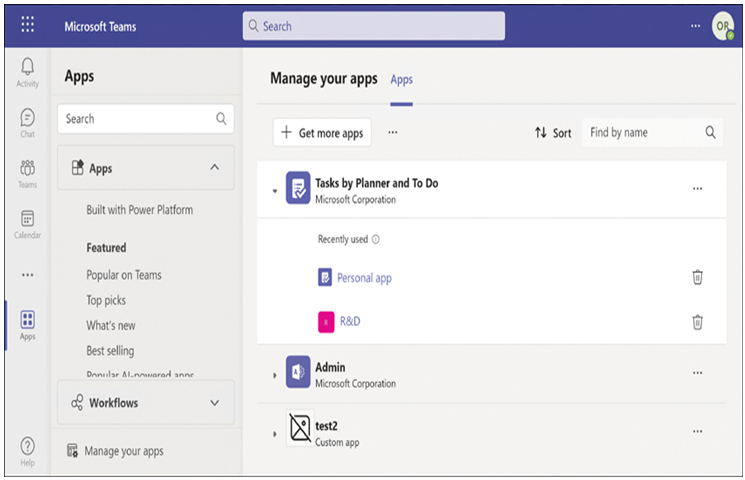The image size is (745, 480).
Task: Click the test2 custom app icon
Action: pyautogui.click(x=300, y=428)
